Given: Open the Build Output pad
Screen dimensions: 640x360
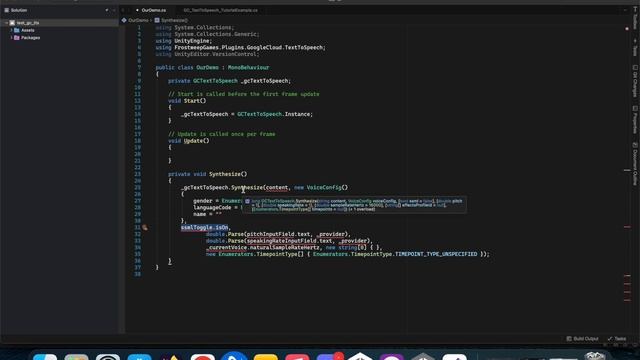Looking at the screenshot, I should (582, 339).
